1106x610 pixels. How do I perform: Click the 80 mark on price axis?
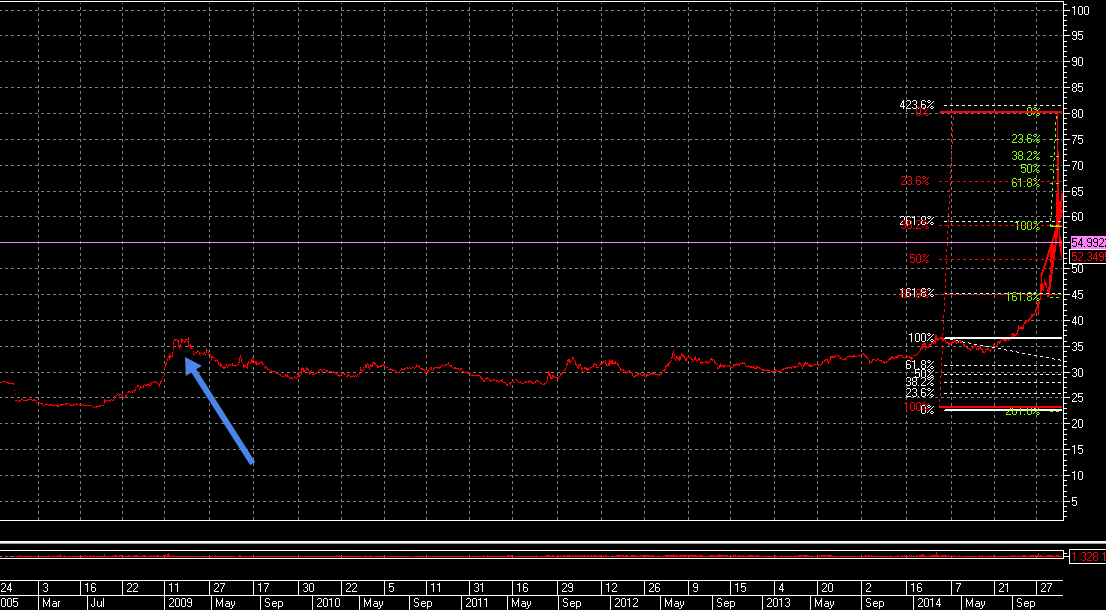coord(1078,114)
